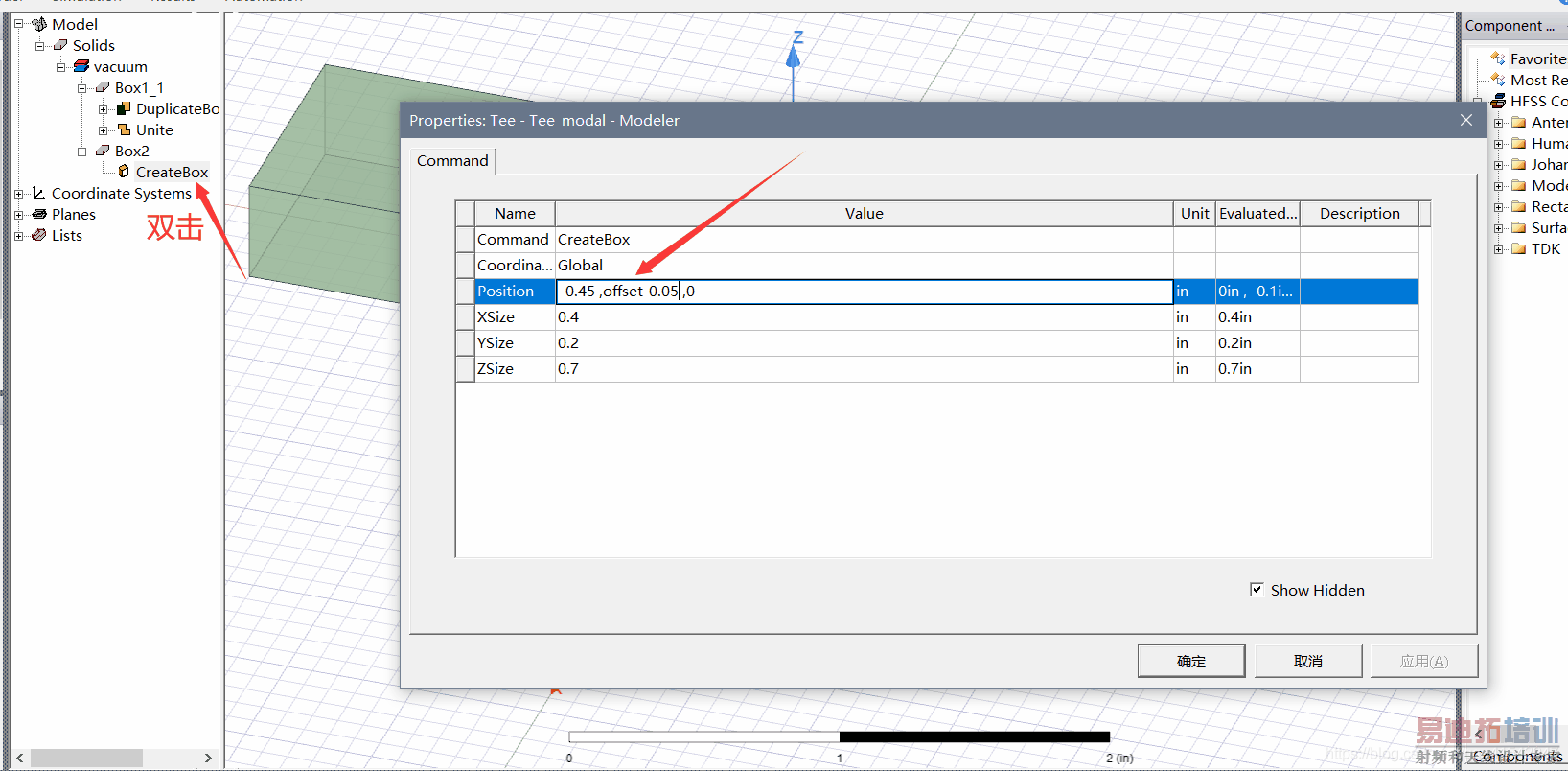Select Box1_1 label in model tree

(x=139, y=87)
